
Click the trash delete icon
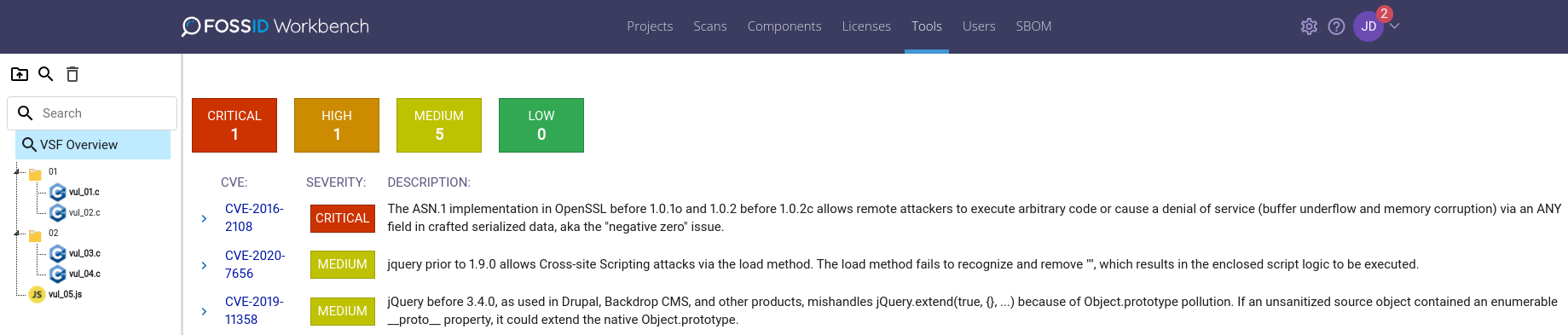(72, 74)
